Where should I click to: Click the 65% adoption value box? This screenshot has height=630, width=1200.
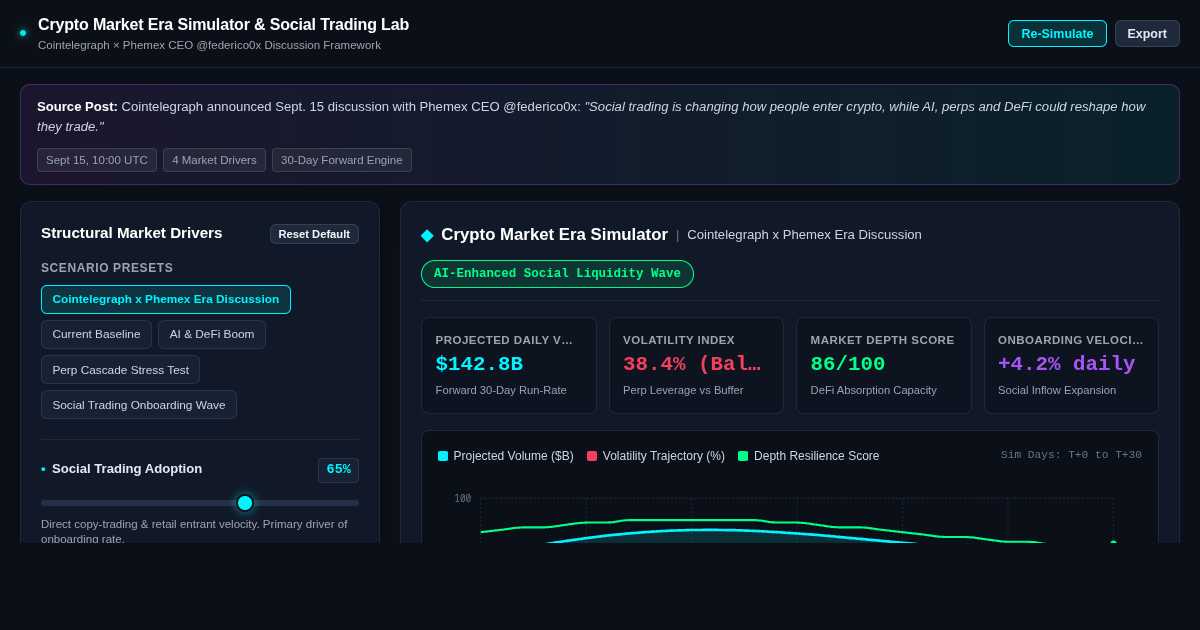click(338, 470)
